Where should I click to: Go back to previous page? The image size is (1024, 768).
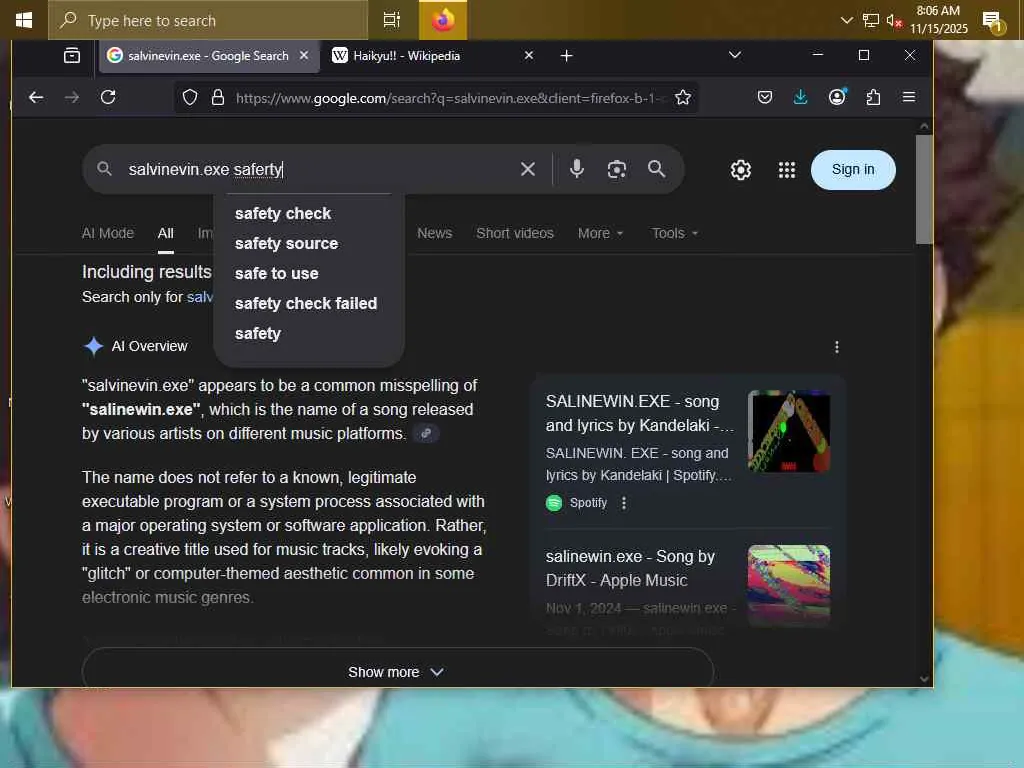pos(36,97)
